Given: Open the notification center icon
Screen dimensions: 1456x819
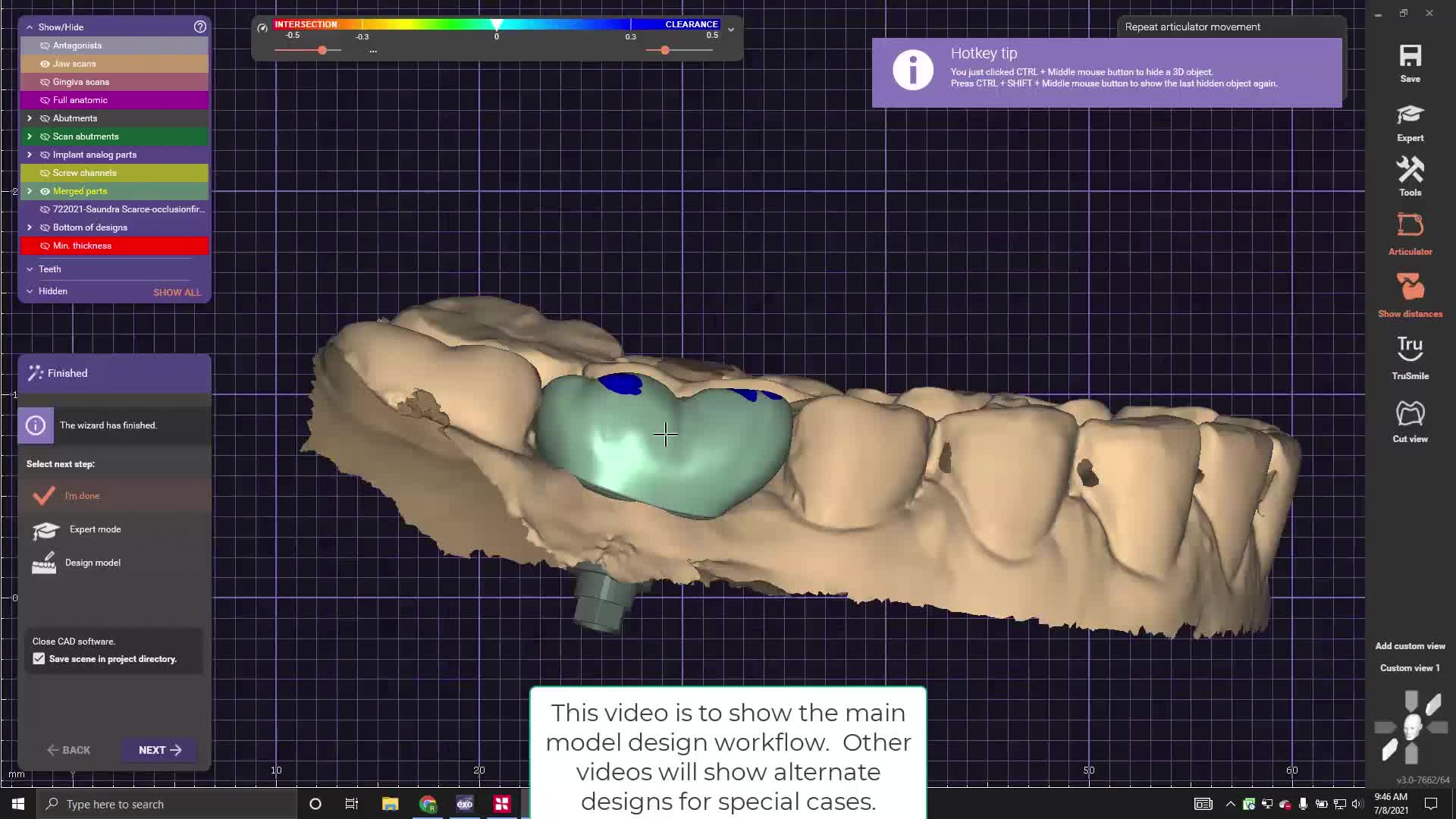Looking at the screenshot, I should [x=1431, y=804].
